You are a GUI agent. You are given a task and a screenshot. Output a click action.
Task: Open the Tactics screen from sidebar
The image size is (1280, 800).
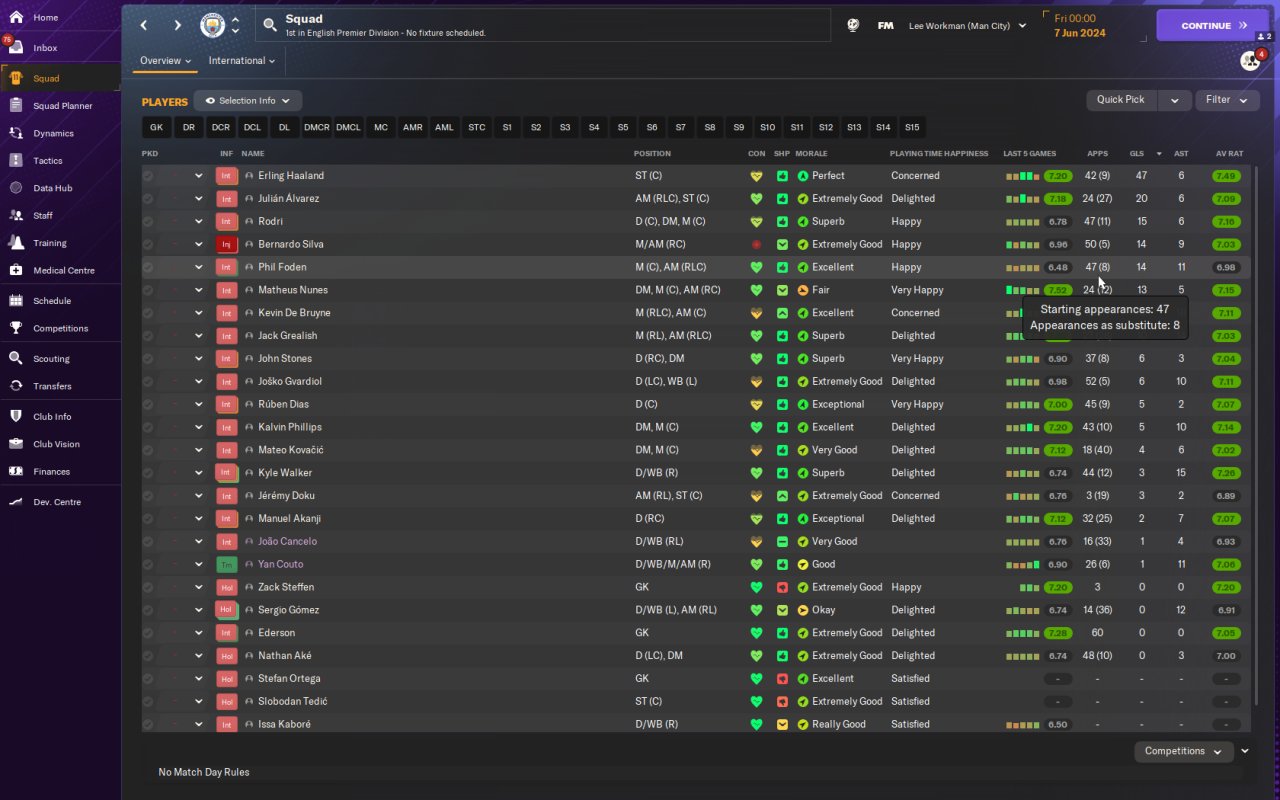click(x=48, y=161)
